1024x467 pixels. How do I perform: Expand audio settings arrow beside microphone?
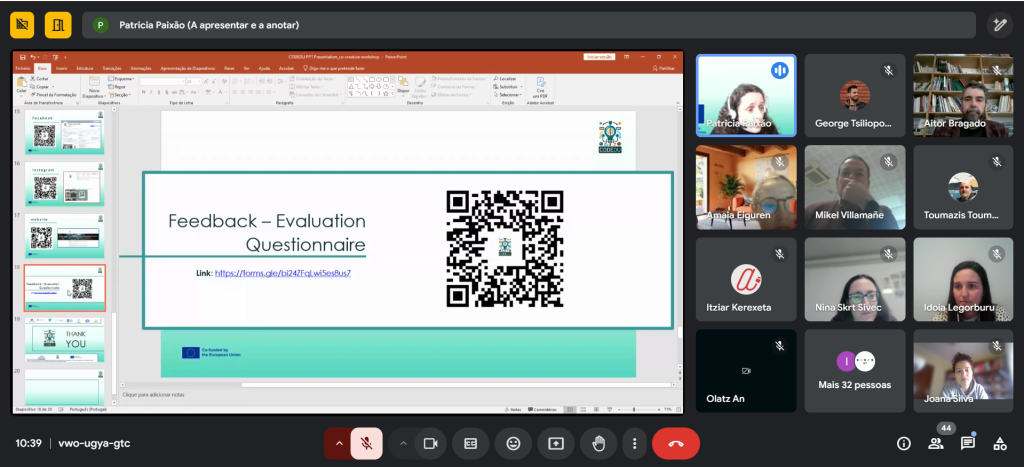click(x=338, y=443)
